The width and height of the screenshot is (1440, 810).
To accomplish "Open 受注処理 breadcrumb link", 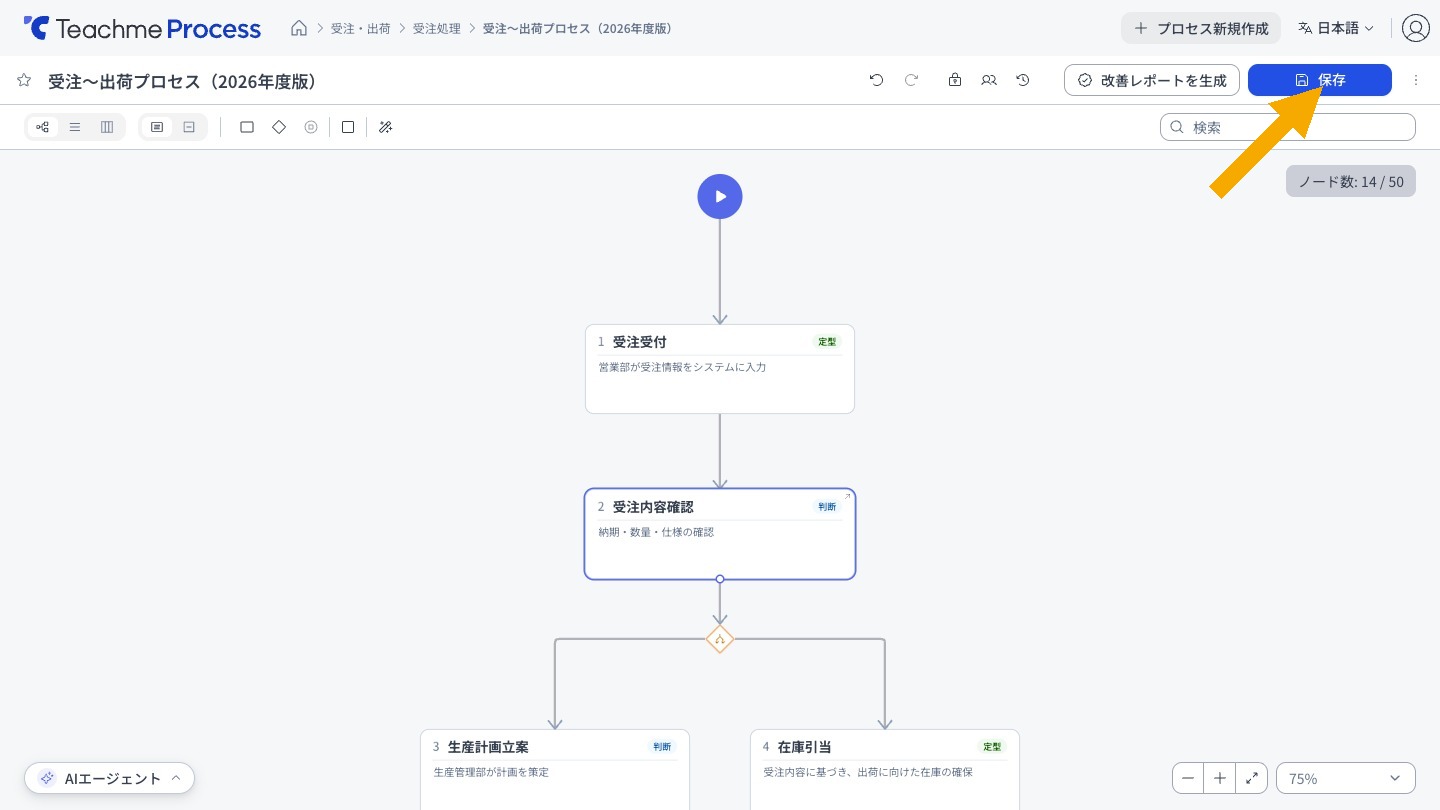I will point(437,28).
